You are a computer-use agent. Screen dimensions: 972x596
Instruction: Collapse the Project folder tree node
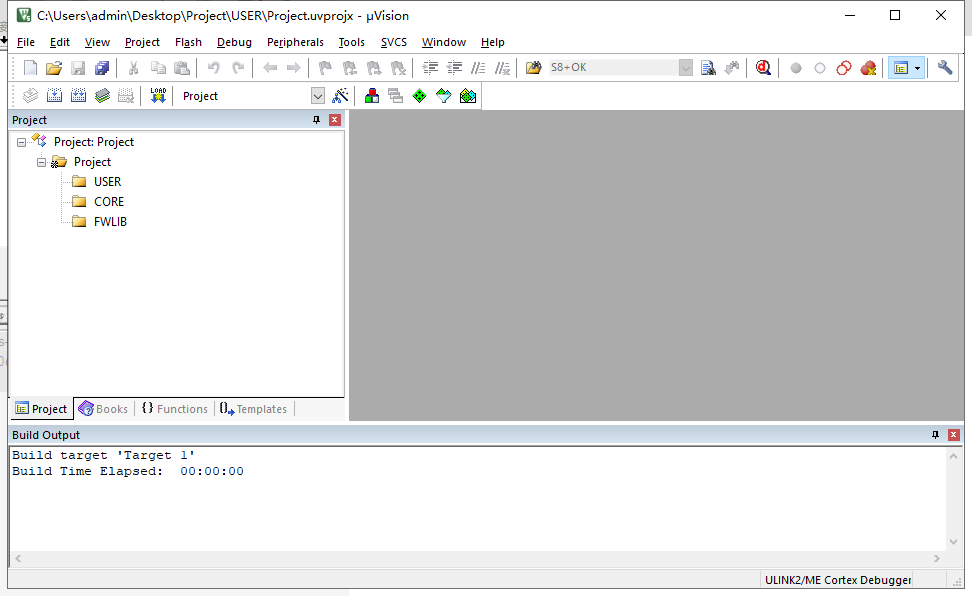[x=41, y=162]
